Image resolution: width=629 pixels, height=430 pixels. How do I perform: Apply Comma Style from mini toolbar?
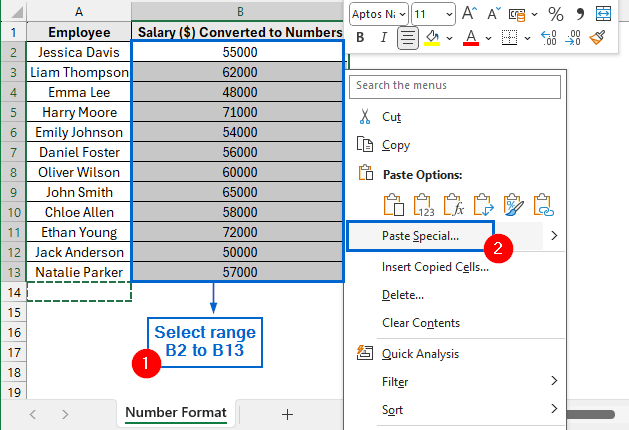(x=580, y=14)
